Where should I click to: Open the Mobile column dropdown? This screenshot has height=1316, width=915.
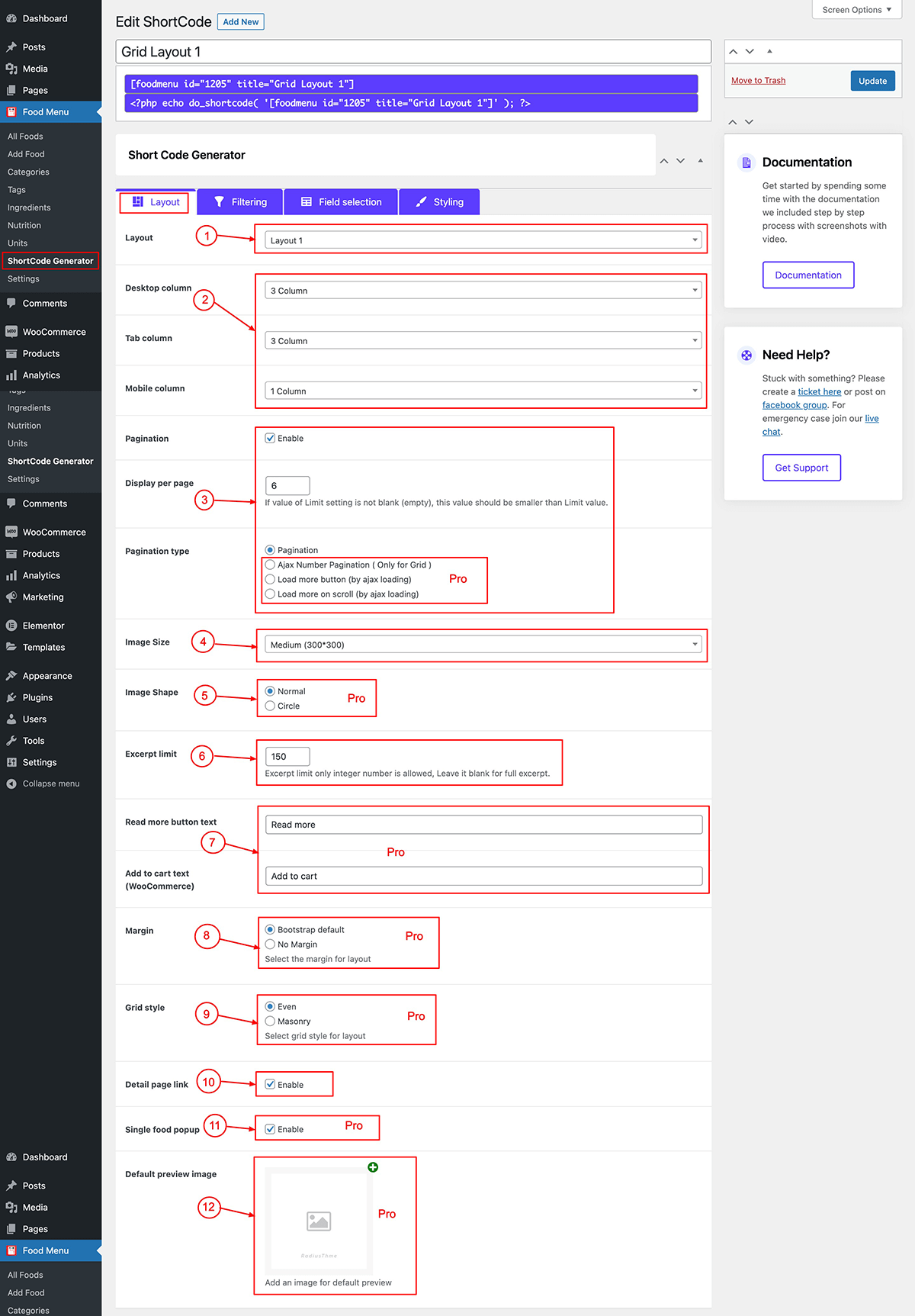click(x=483, y=391)
